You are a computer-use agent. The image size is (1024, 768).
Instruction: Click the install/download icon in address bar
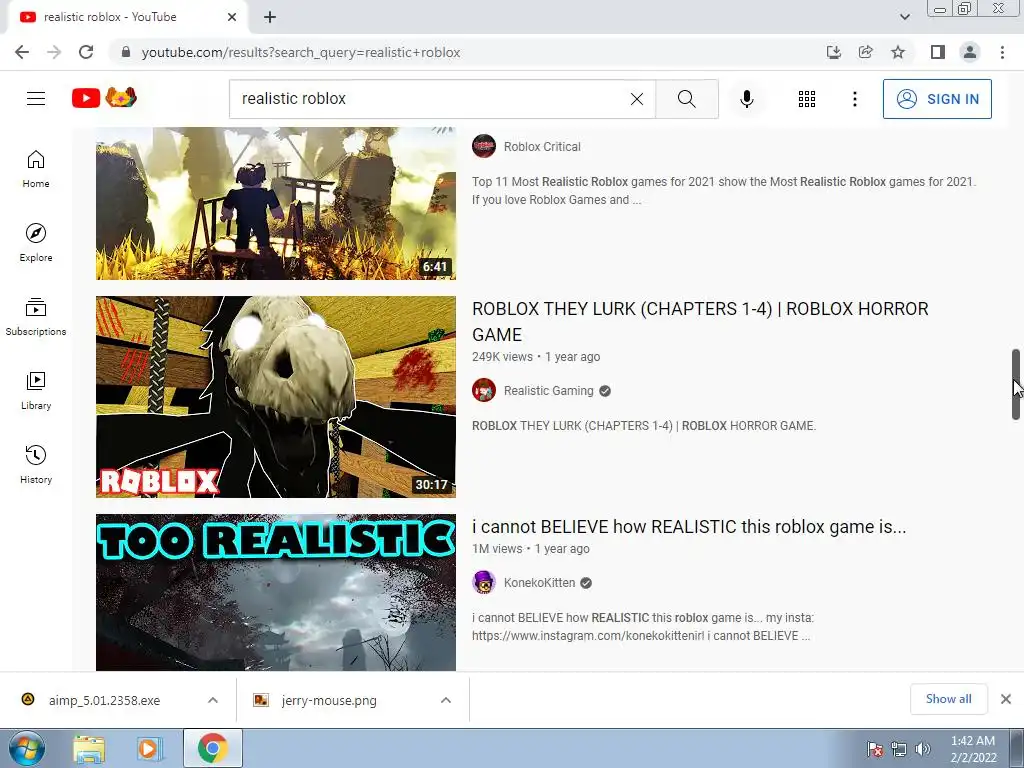click(x=834, y=52)
